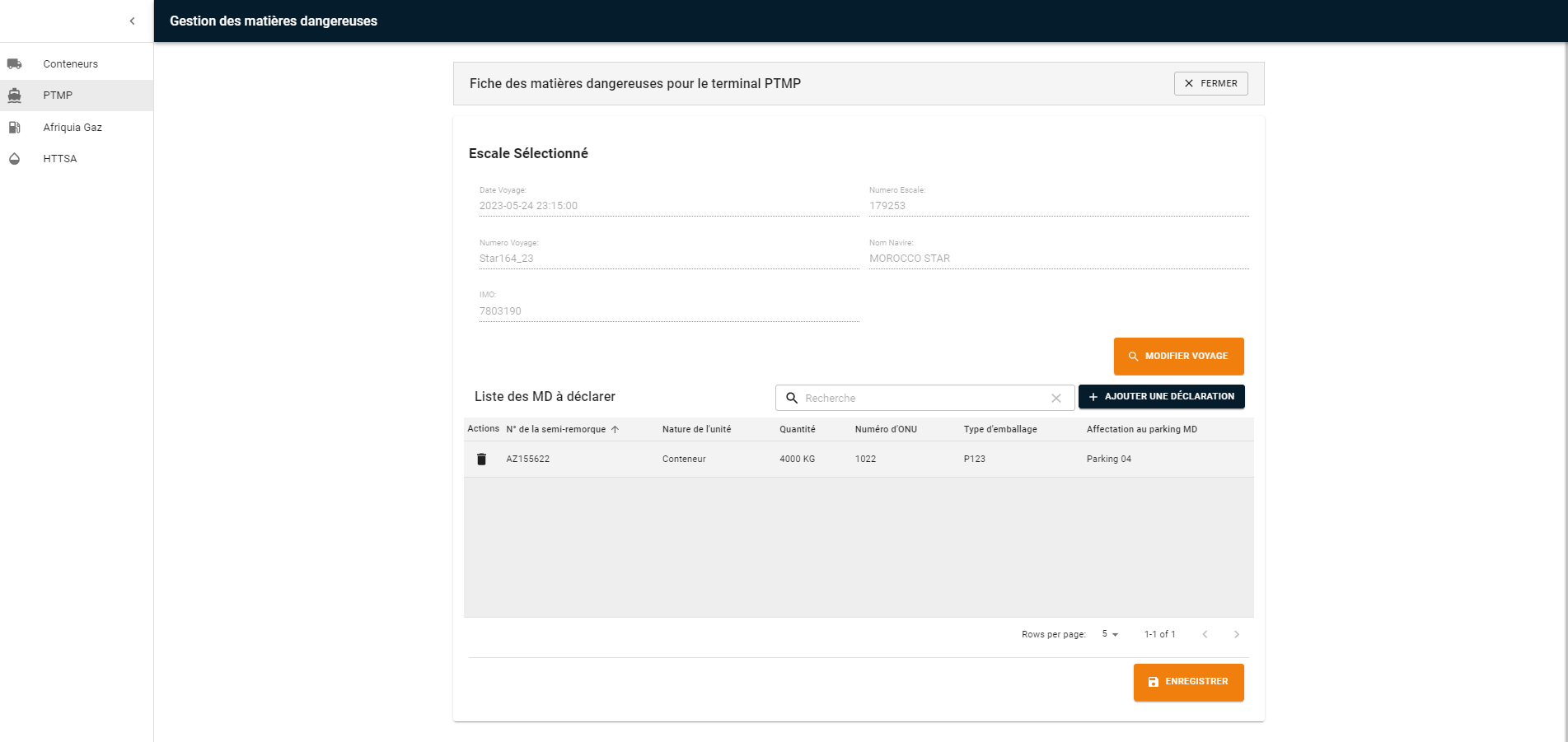The height and width of the screenshot is (742, 1568).
Task: Click the gas station icon beside Afriquia Gaz
Action: click(x=15, y=128)
